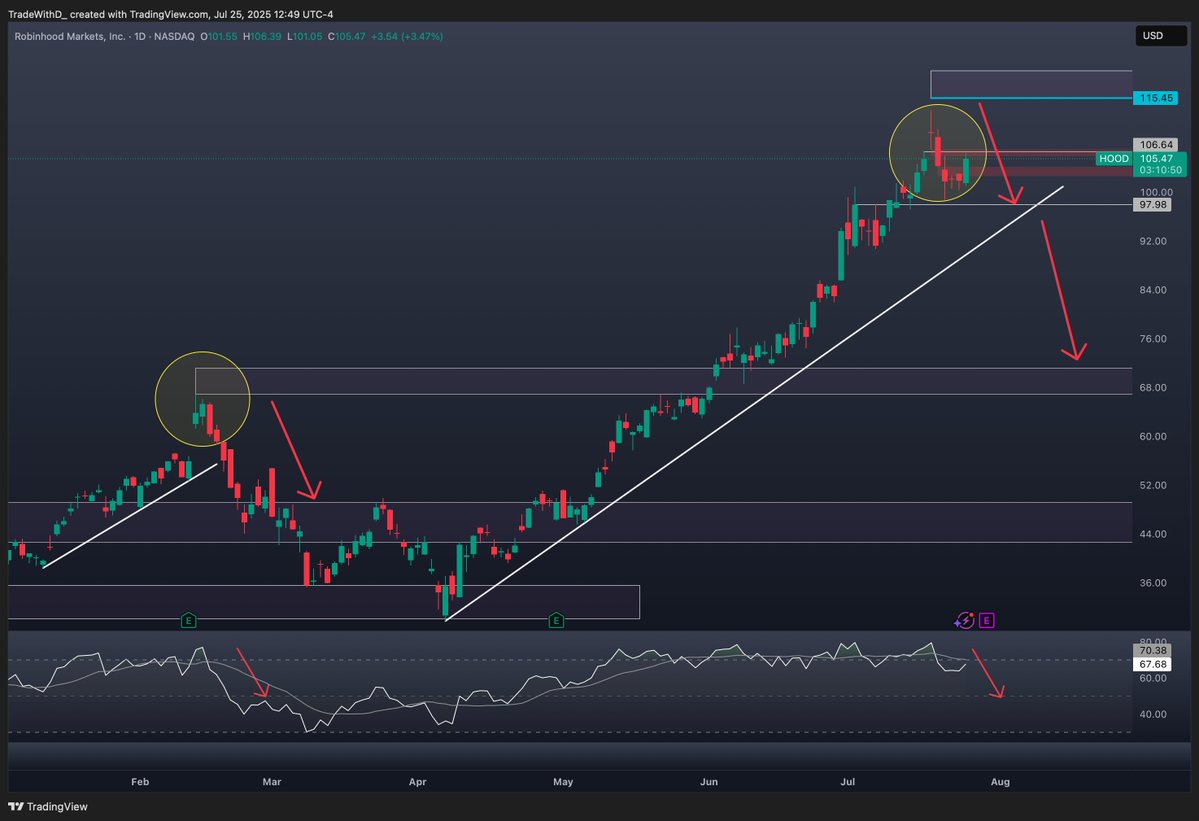Click the green HOOD ticker label
The image size is (1199, 821).
1113,158
